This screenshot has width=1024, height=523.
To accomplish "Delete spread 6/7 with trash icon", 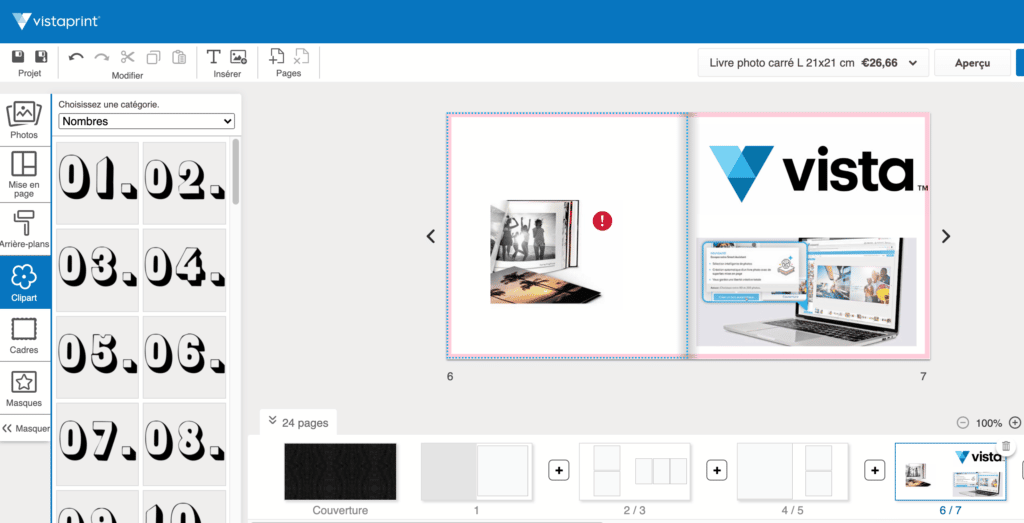I will coord(1006,446).
